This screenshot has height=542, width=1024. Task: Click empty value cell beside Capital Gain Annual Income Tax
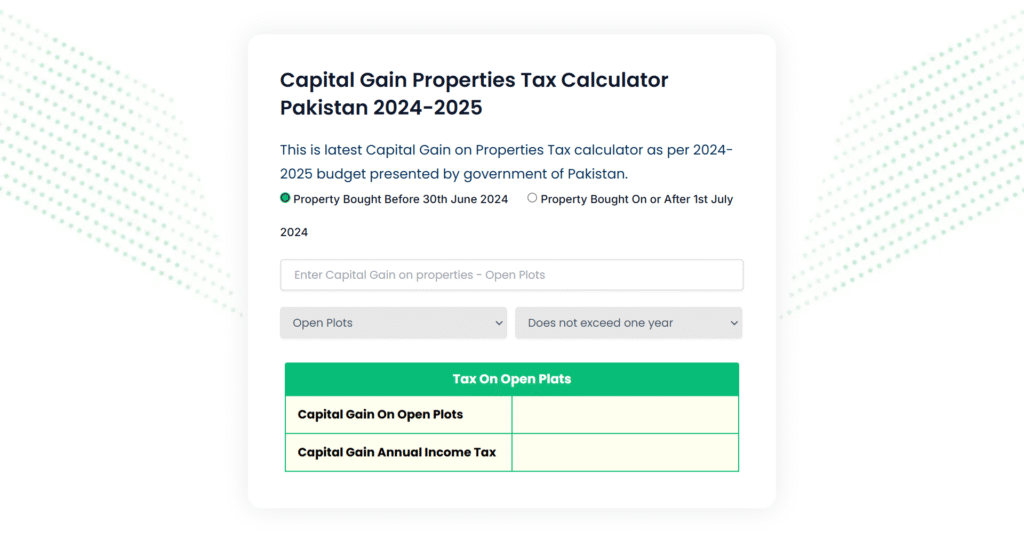tap(625, 452)
